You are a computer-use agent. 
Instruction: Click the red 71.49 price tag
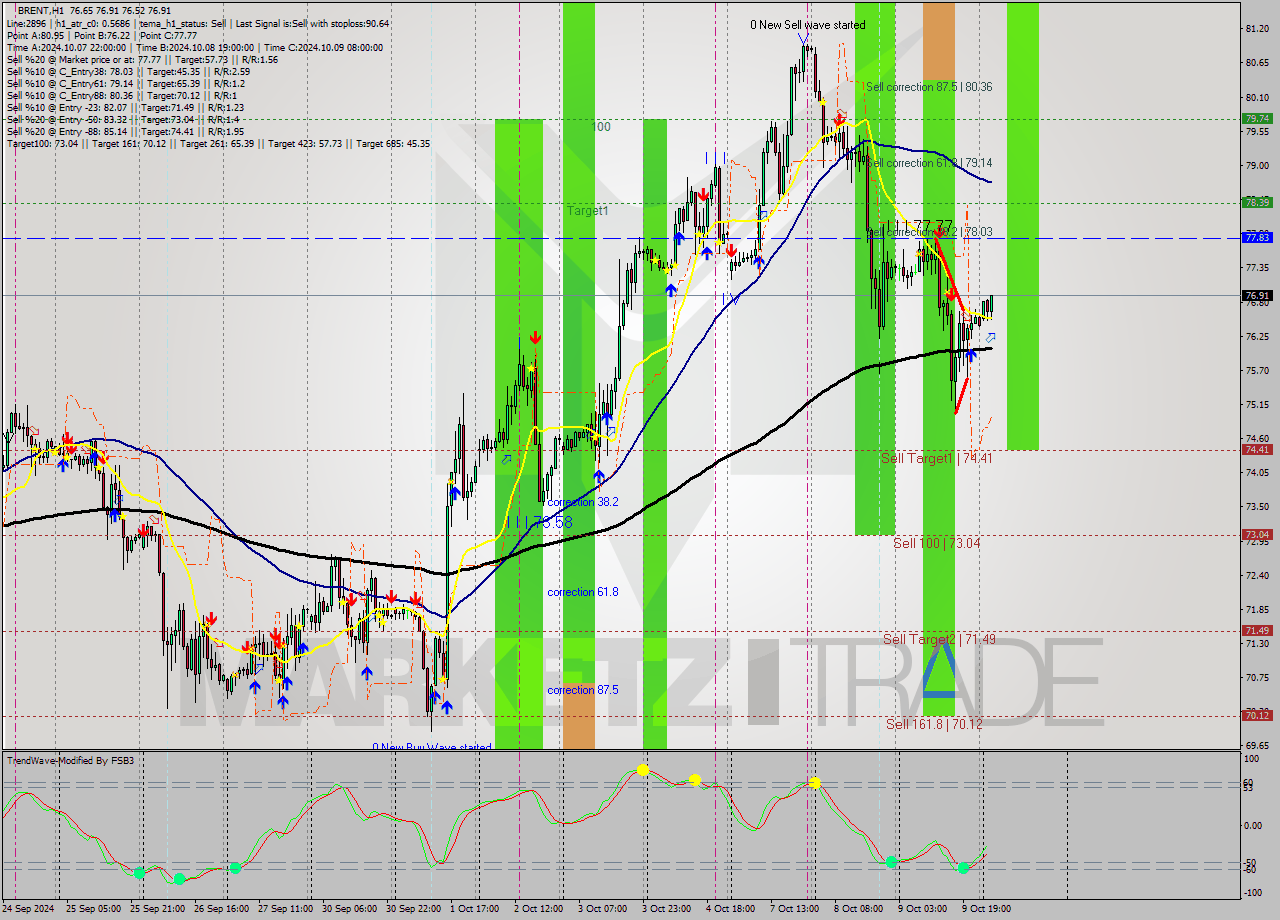(1257, 630)
